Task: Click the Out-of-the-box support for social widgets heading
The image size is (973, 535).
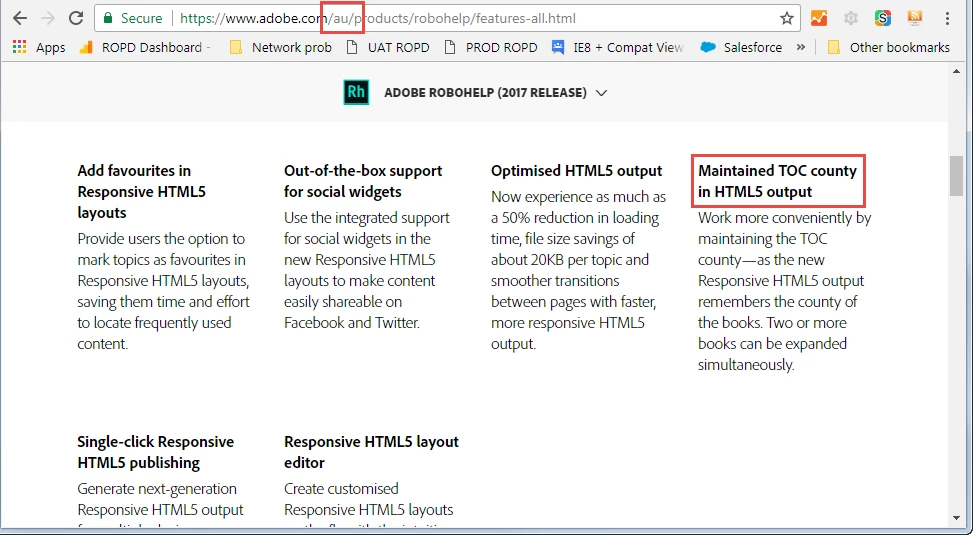Action: point(363,181)
